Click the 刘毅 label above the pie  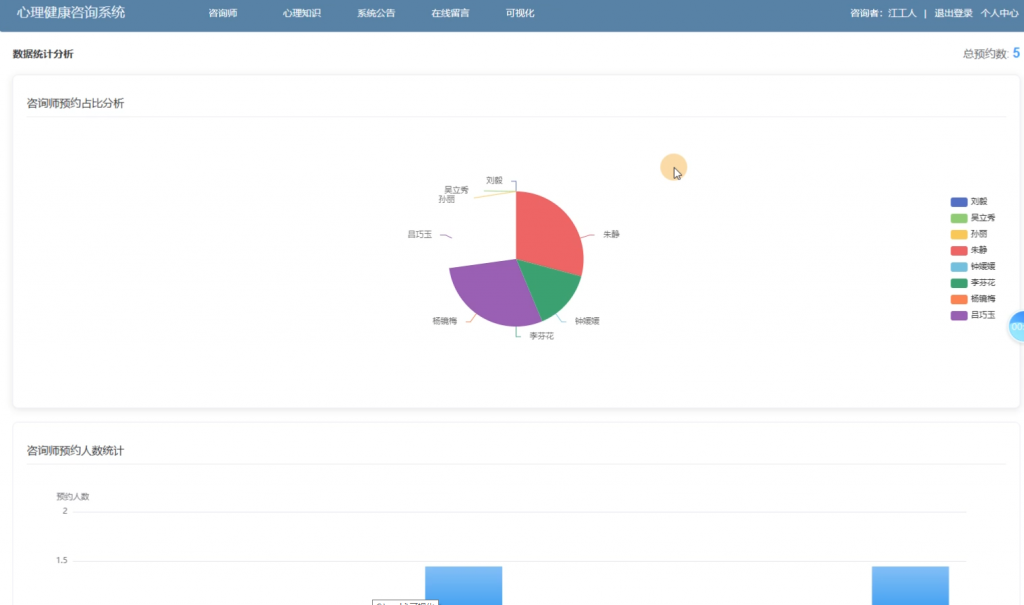(x=494, y=180)
